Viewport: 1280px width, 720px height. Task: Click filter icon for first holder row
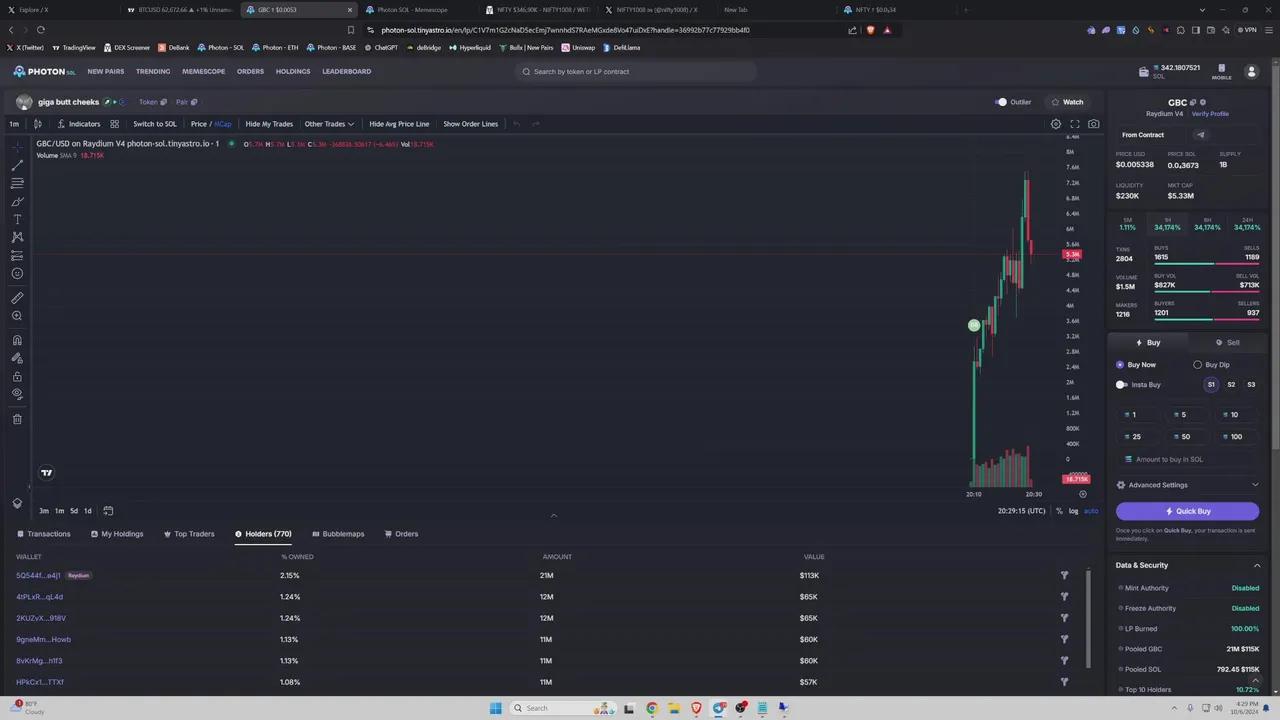point(1064,575)
